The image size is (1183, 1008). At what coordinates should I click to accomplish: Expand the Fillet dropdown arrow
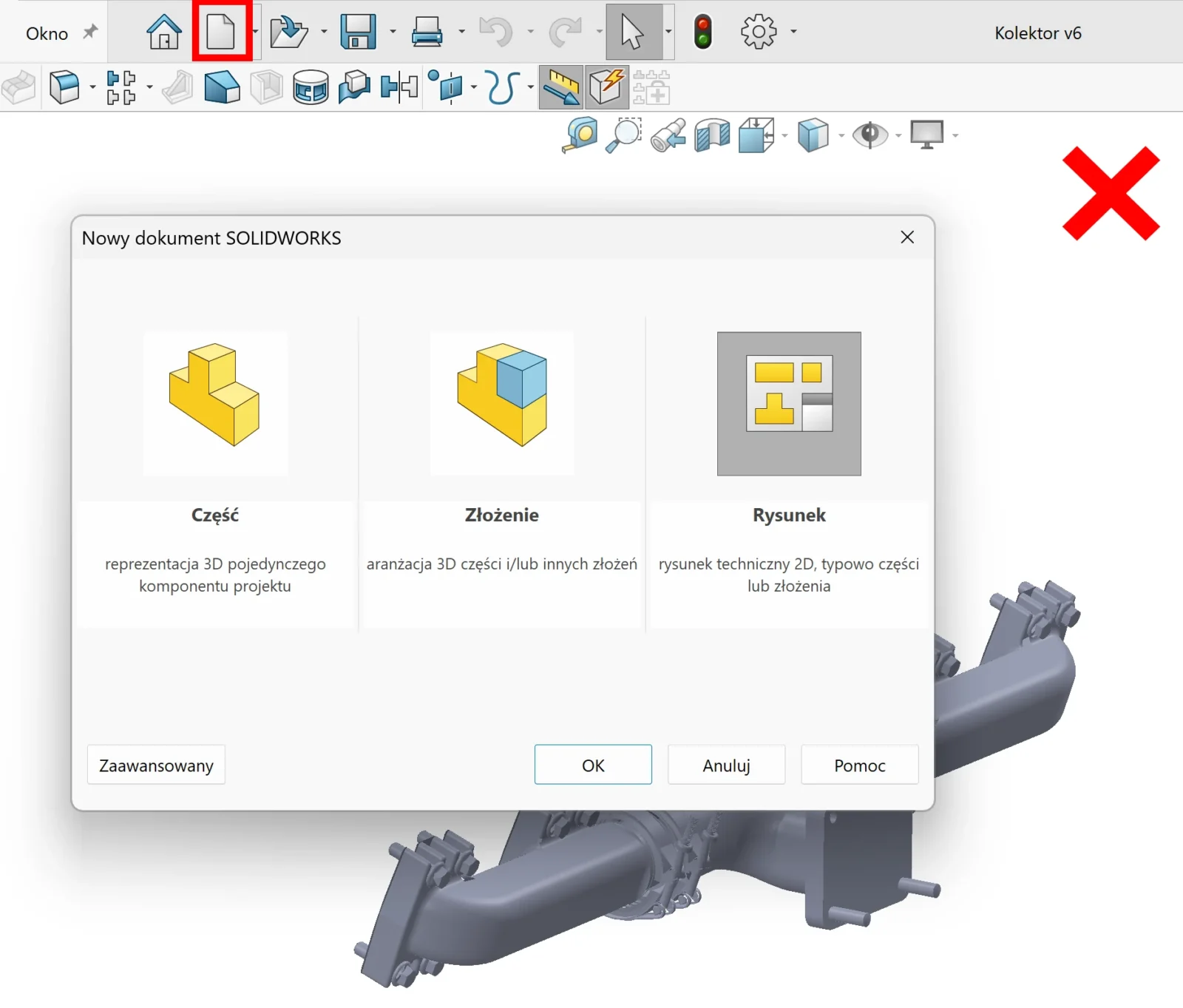92,87
